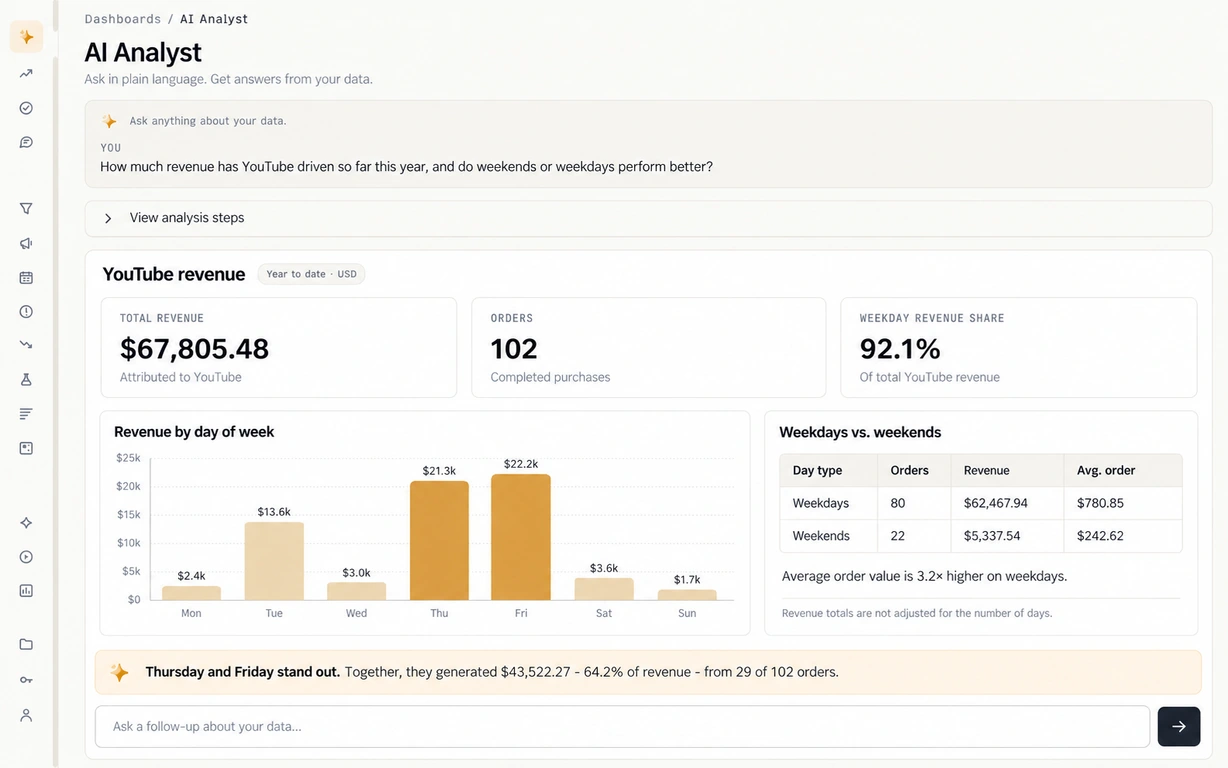Click the Mon axis label in chart
The image size is (1228, 768).
(x=191, y=613)
